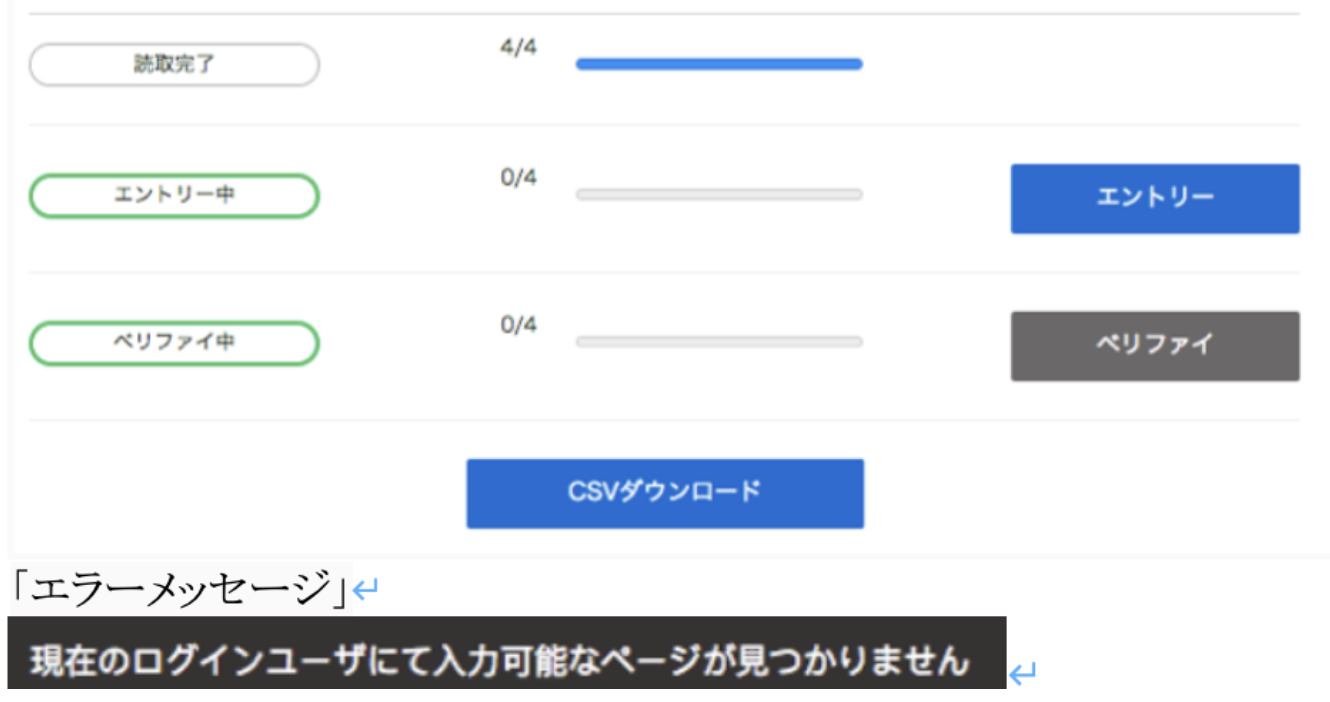Click the paragraph mark after the error banner
This screenshot has width=1330, height=702.
point(1021,675)
